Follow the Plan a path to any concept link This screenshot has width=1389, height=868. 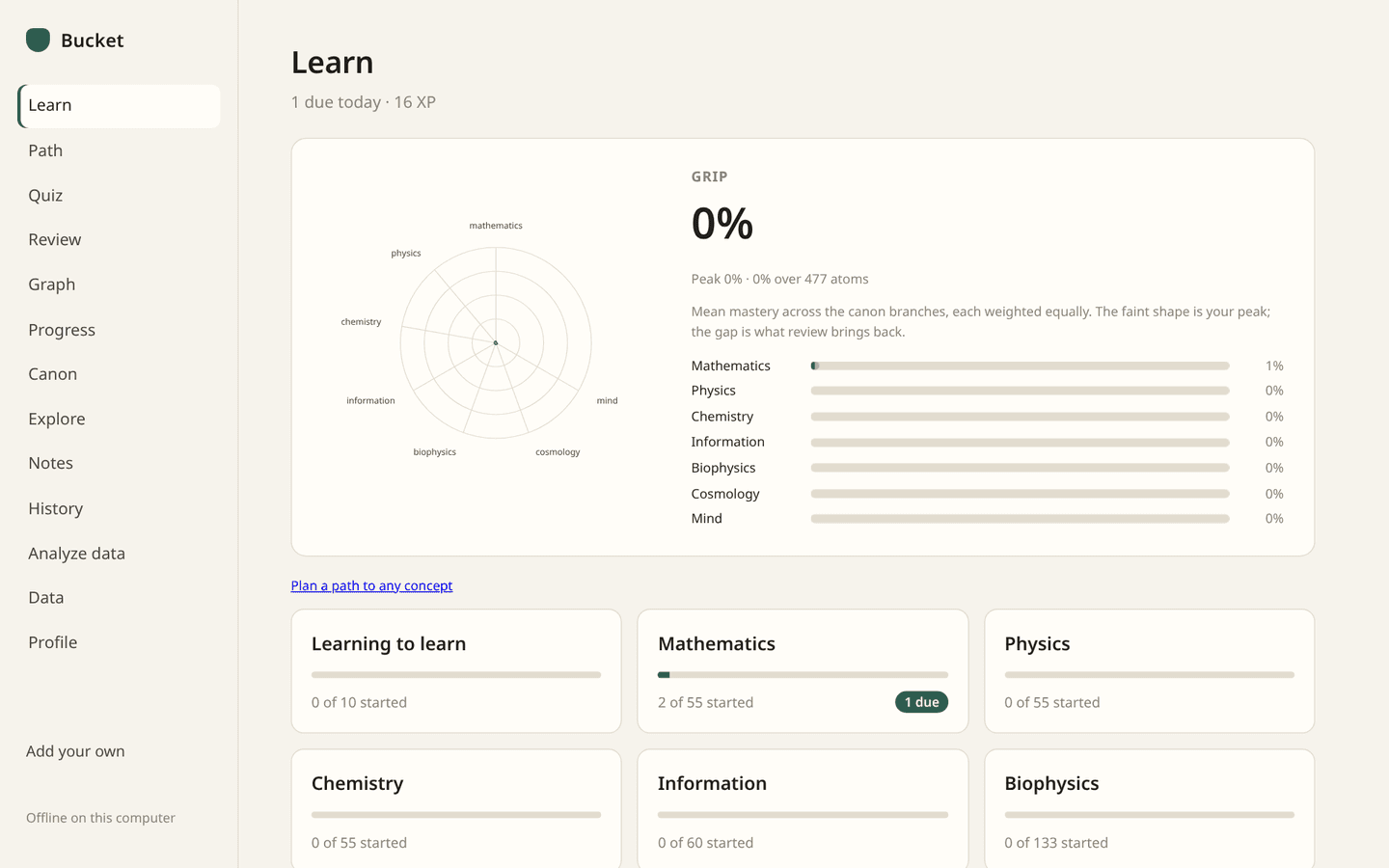(x=371, y=585)
